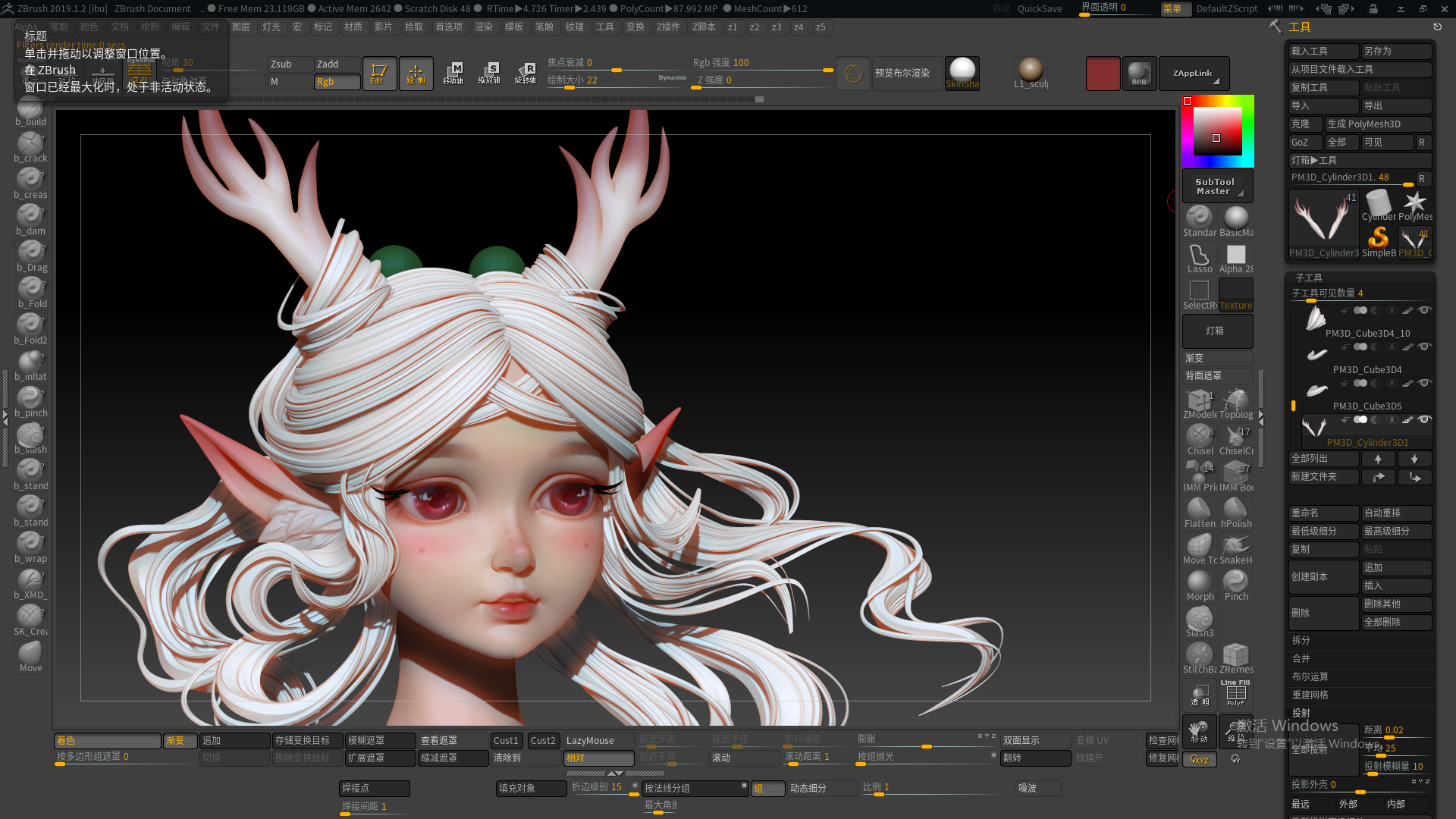Screen dimensions: 1456x819
Task: Hide PM3D_Cube3D4_10 subtool with eye icon
Action: click(x=1425, y=310)
